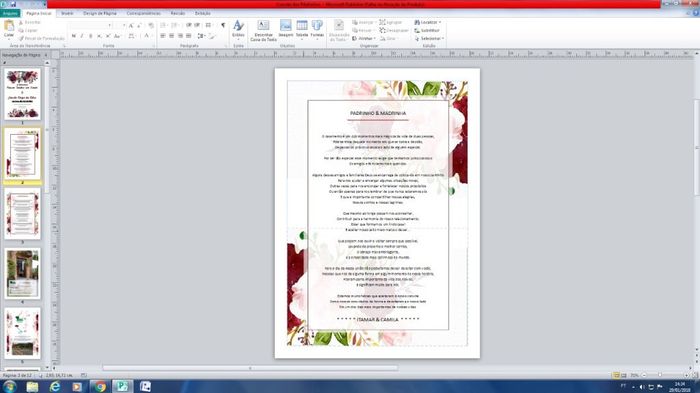700x393 pixels.
Task: Open the Estilos gallery
Action: [238, 29]
